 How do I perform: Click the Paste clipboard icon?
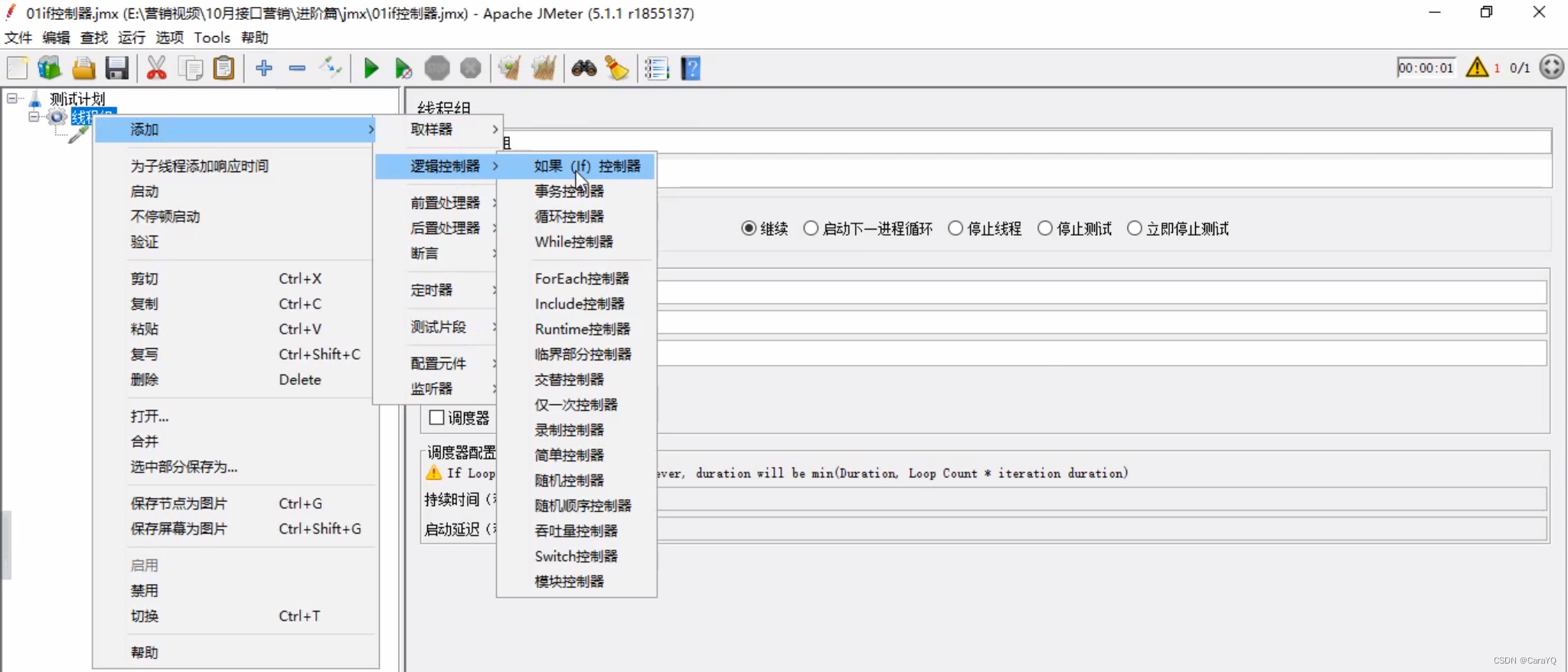(x=224, y=68)
